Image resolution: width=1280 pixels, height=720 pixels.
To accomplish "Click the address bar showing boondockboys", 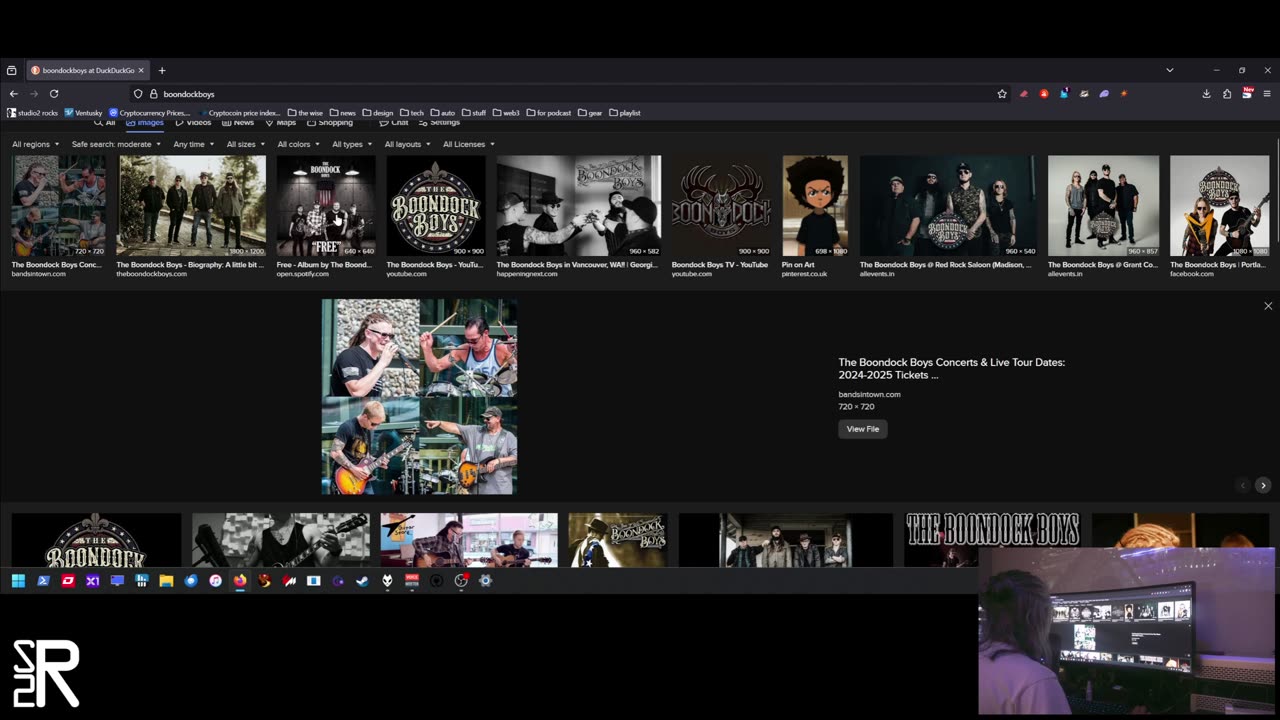I will [x=570, y=94].
